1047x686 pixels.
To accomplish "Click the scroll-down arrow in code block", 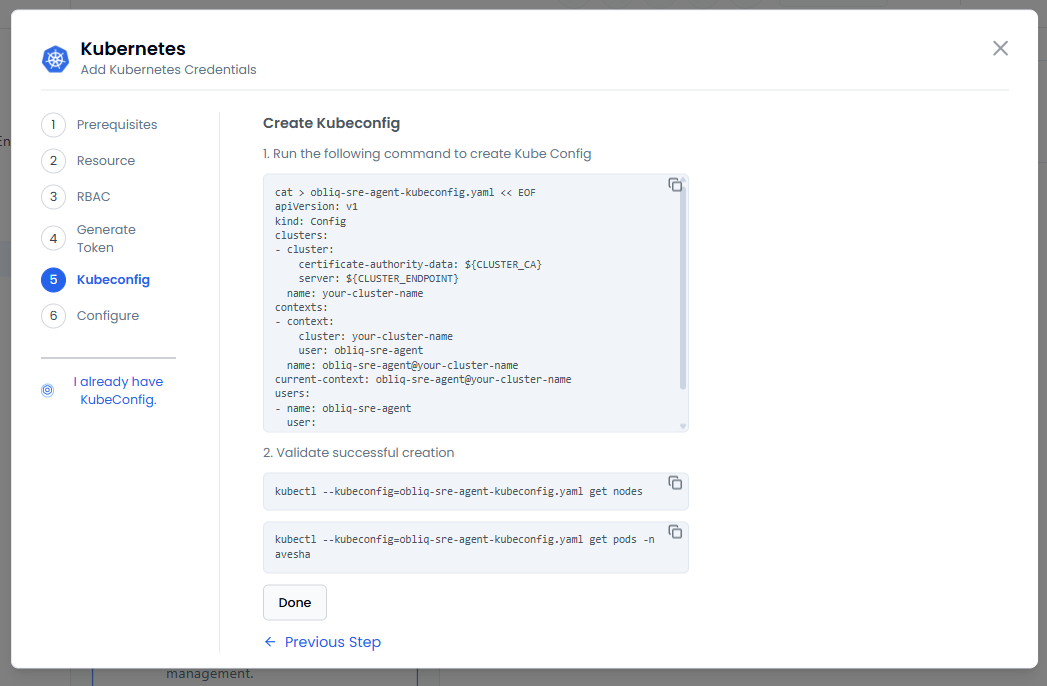I will [683, 426].
